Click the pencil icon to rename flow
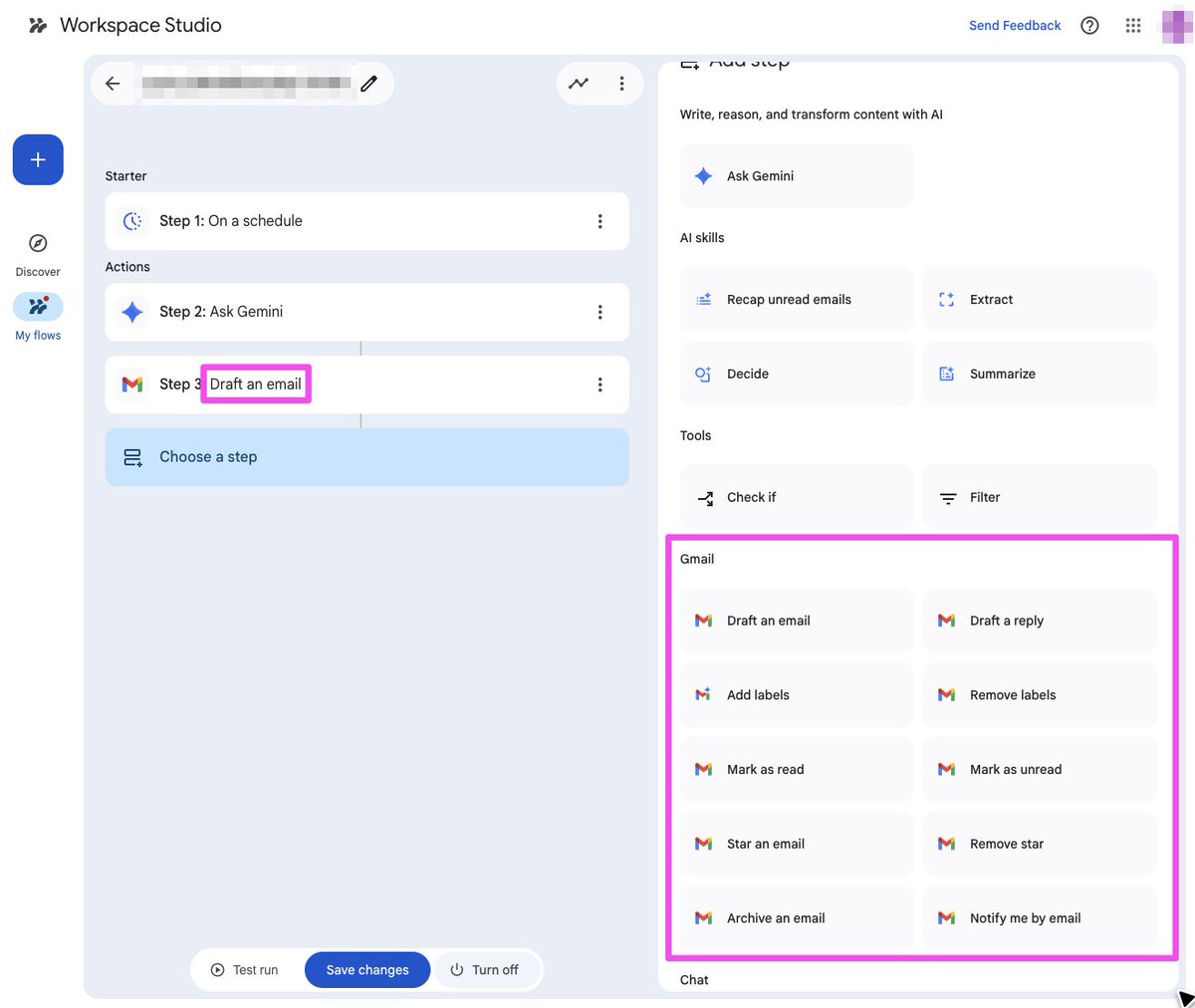 tap(369, 84)
